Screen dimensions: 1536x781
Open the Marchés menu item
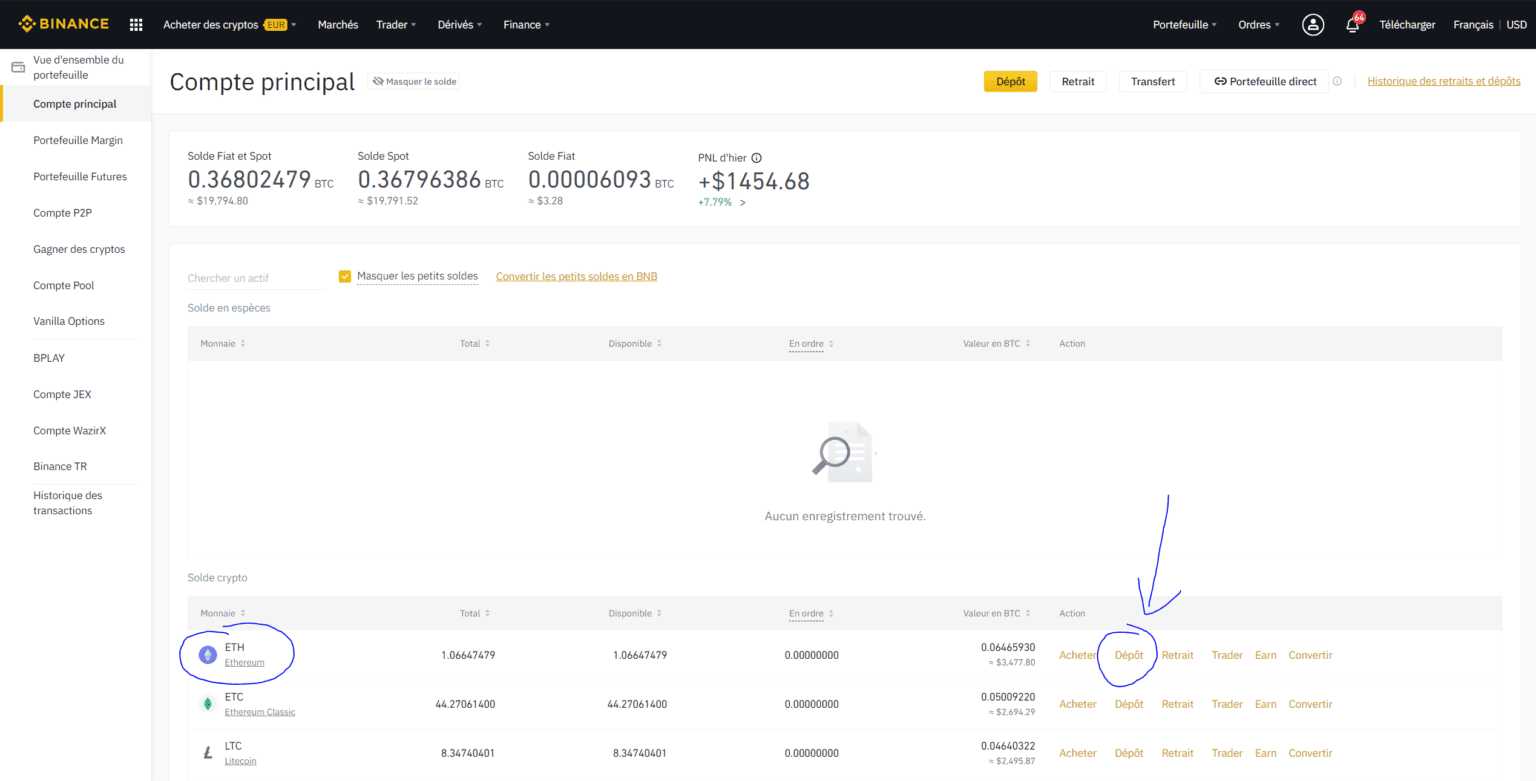click(338, 24)
